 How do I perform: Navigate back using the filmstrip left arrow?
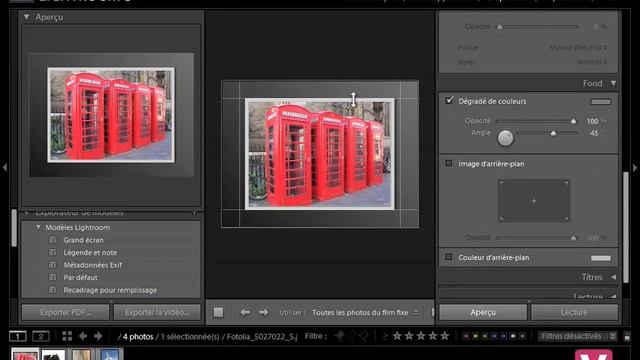coord(83,336)
